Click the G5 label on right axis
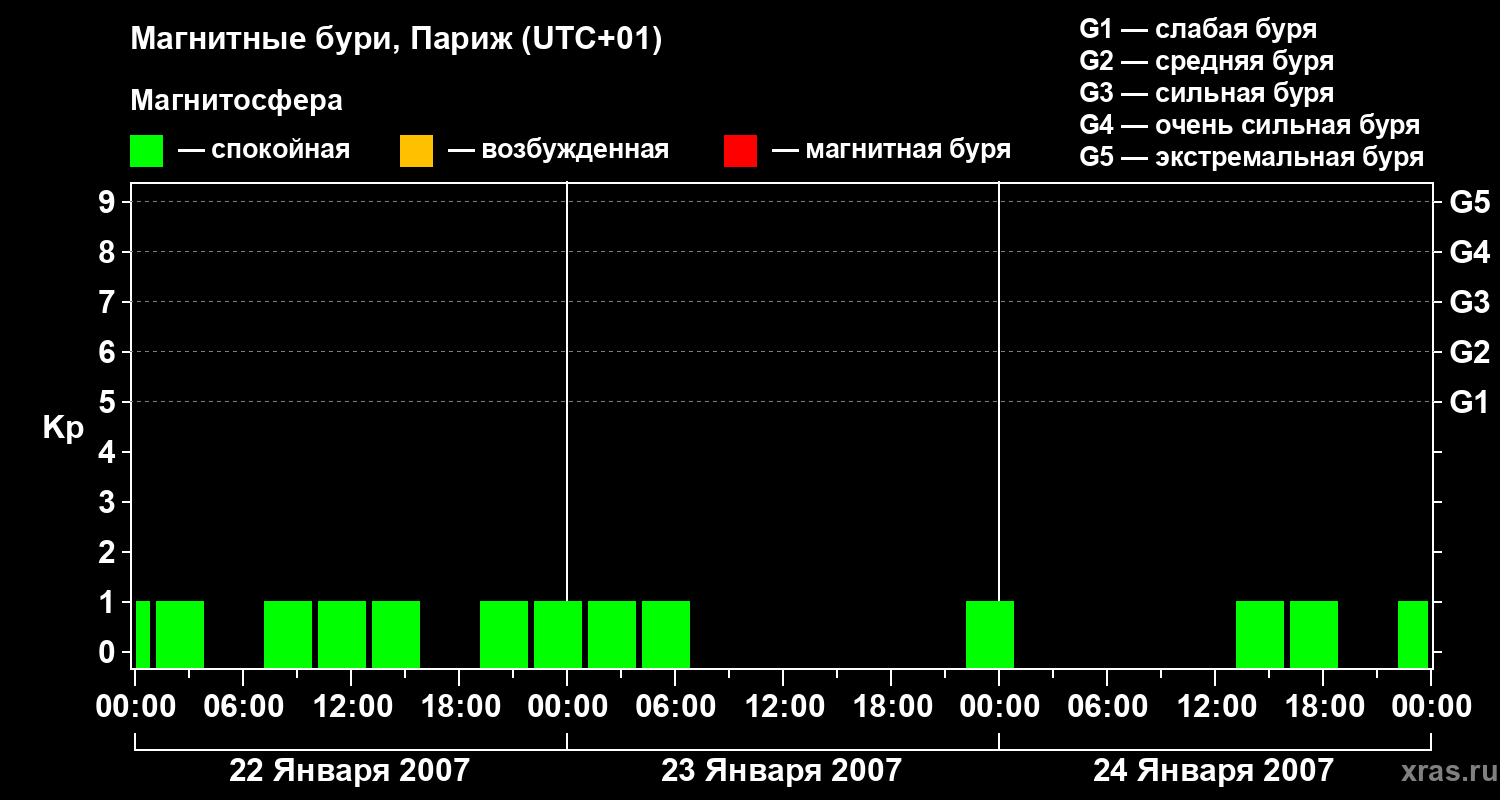This screenshot has width=1500, height=800. tap(1469, 202)
